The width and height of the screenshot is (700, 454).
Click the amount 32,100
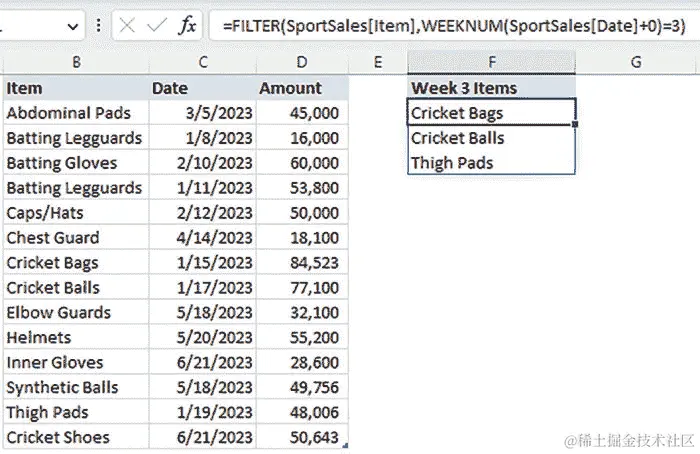coord(302,312)
